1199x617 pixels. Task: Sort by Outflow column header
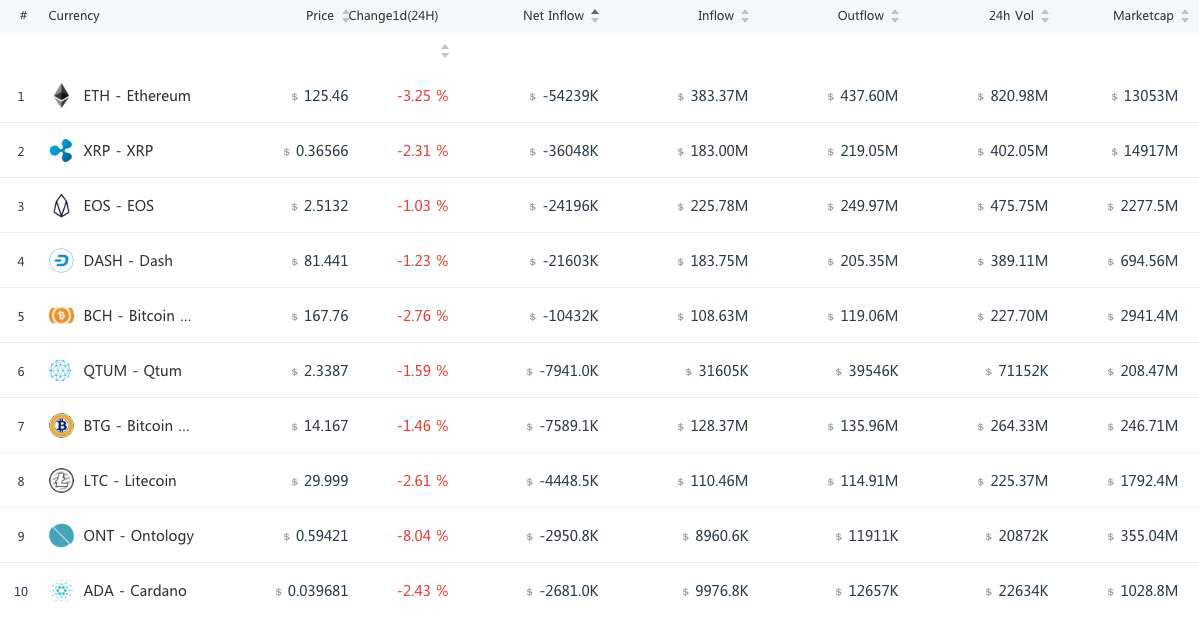(861, 16)
